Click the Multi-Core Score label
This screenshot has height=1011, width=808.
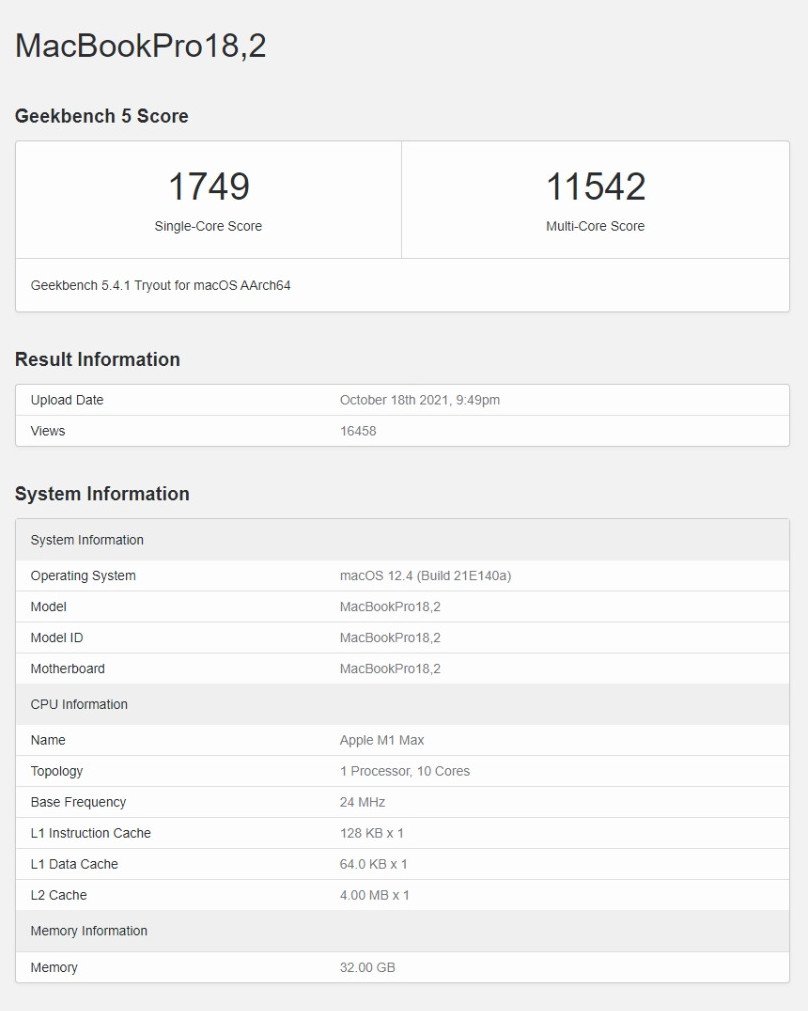[595, 226]
